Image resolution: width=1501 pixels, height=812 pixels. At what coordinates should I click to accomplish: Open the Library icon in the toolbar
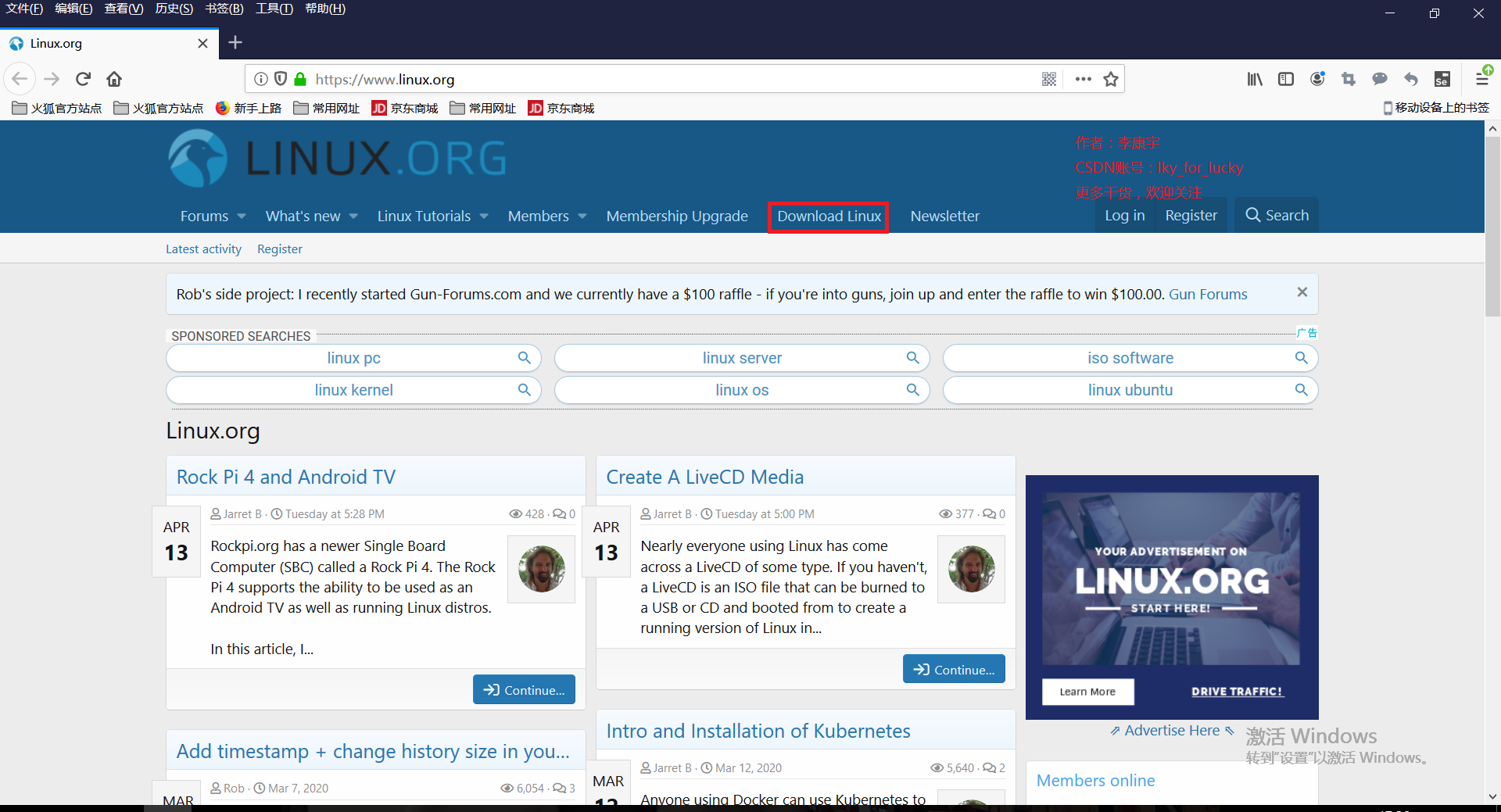(x=1255, y=79)
